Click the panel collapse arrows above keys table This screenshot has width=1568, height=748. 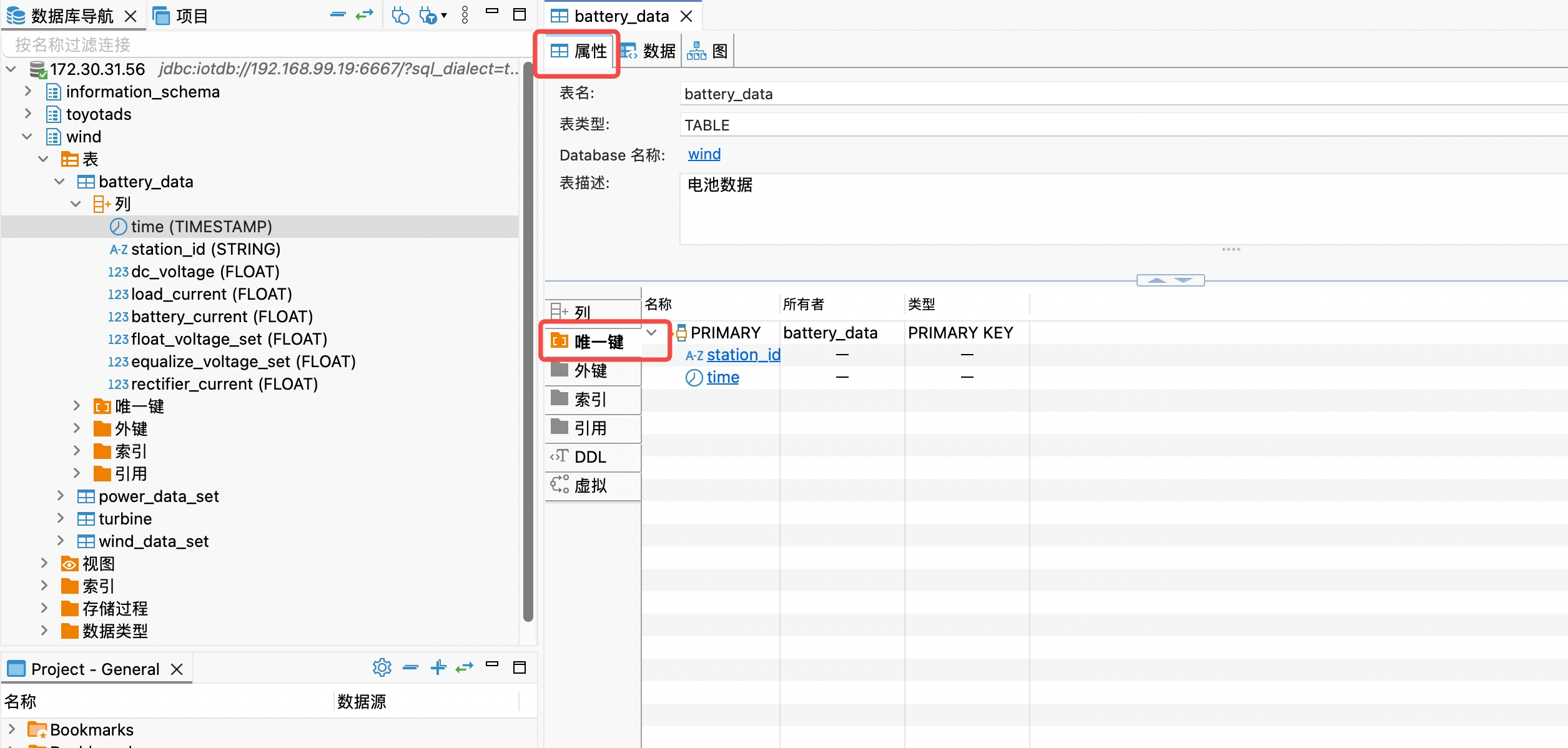pos(1171,280)
